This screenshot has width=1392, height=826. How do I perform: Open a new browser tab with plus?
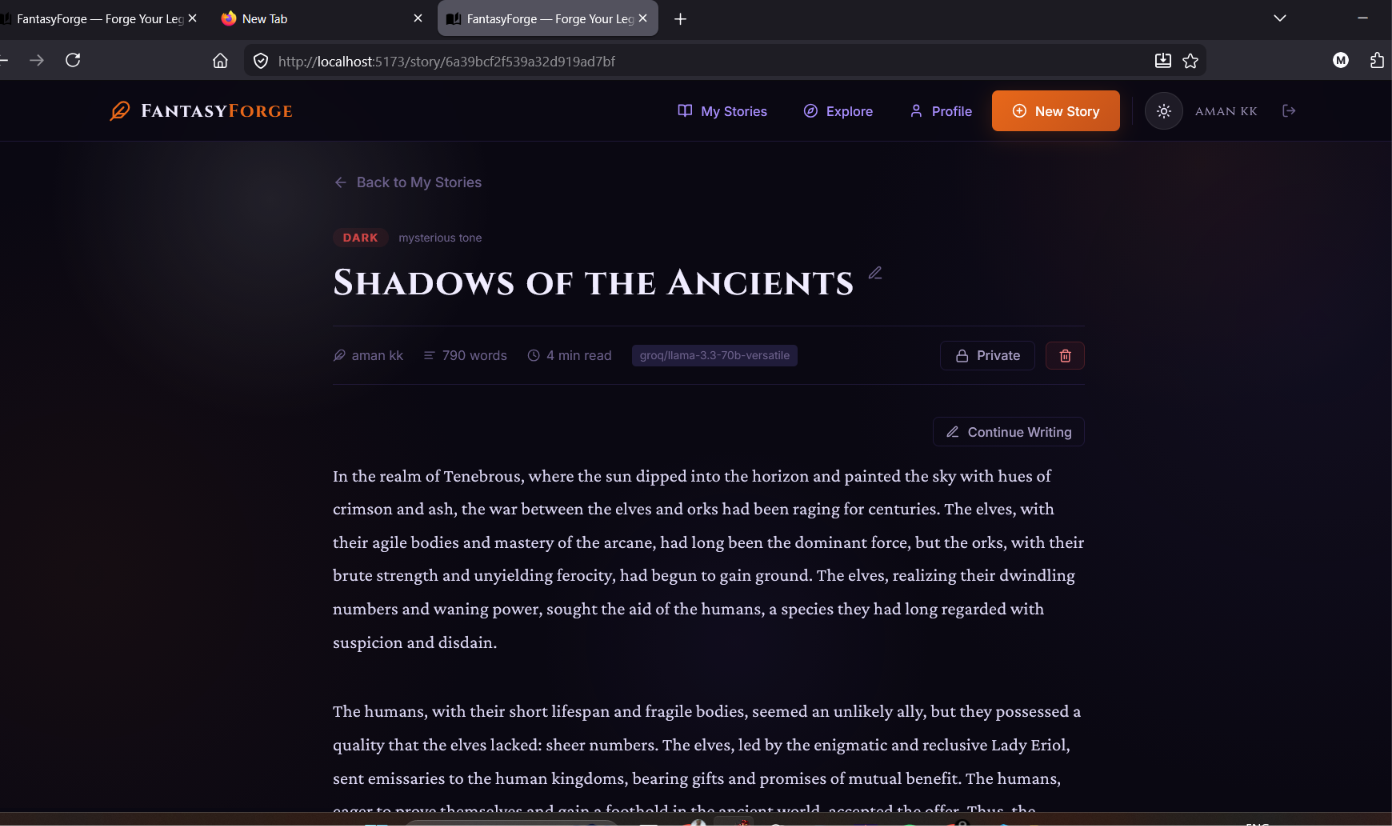(680, 19)
